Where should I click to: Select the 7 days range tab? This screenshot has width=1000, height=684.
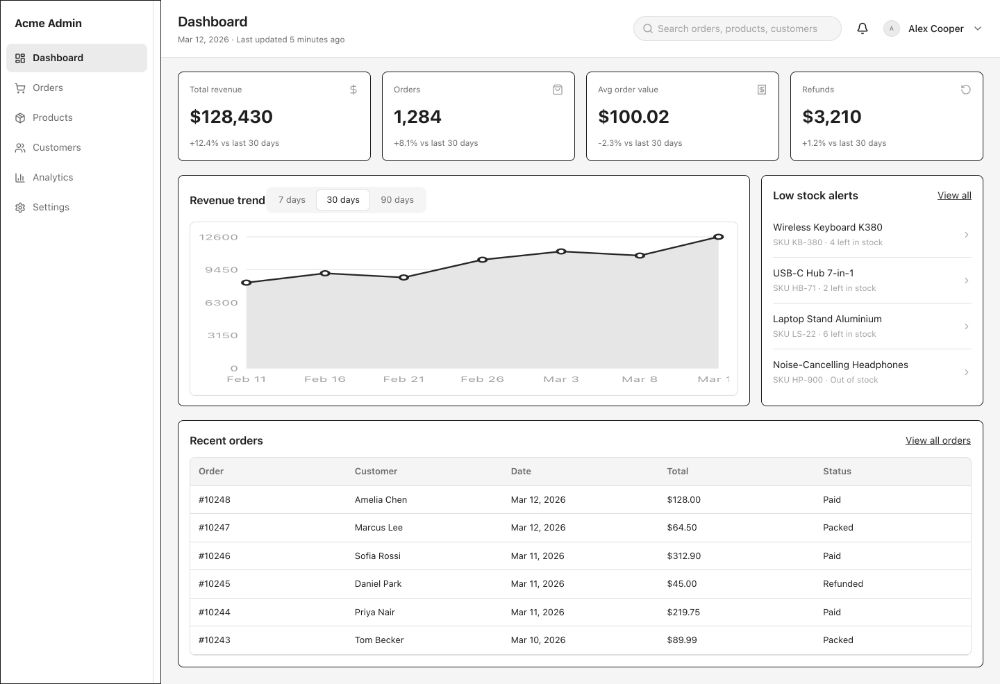click(291, 200)
